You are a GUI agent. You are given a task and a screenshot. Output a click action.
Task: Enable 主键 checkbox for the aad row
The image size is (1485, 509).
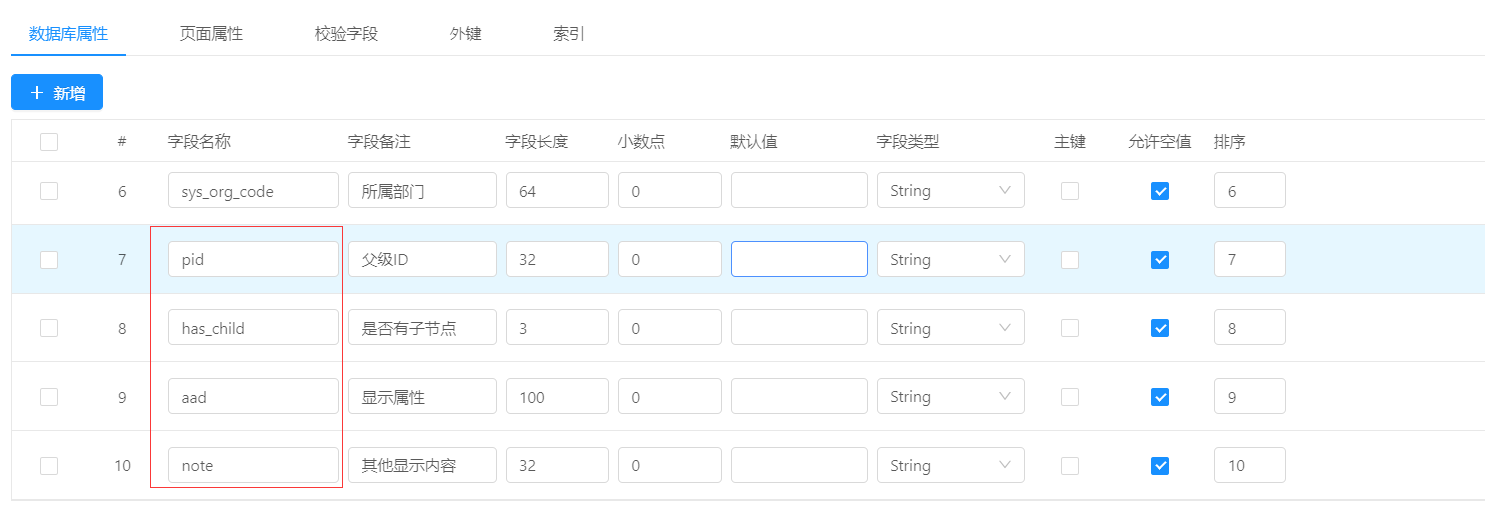1070,397
